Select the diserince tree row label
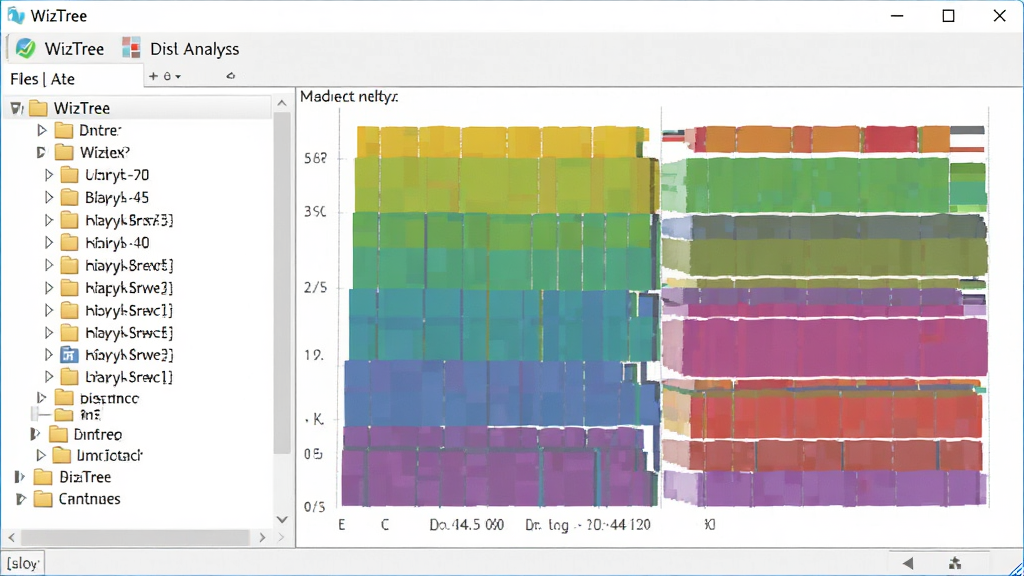The height and width of the screenshot is (576, 1024). click(109, 398)
